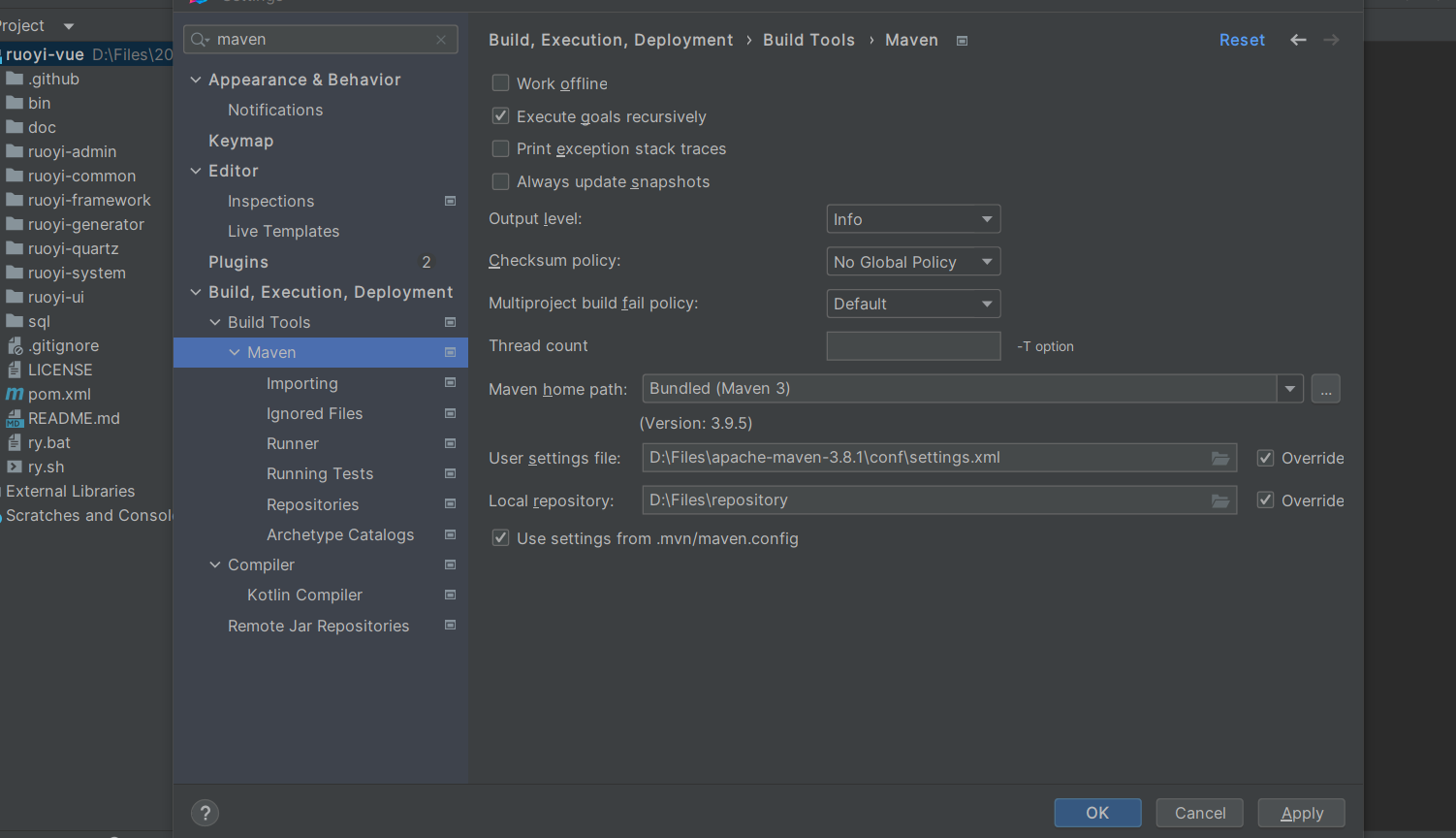
Task: Toggle Execute goals recursively checkbox
Action: coord(500,116)
